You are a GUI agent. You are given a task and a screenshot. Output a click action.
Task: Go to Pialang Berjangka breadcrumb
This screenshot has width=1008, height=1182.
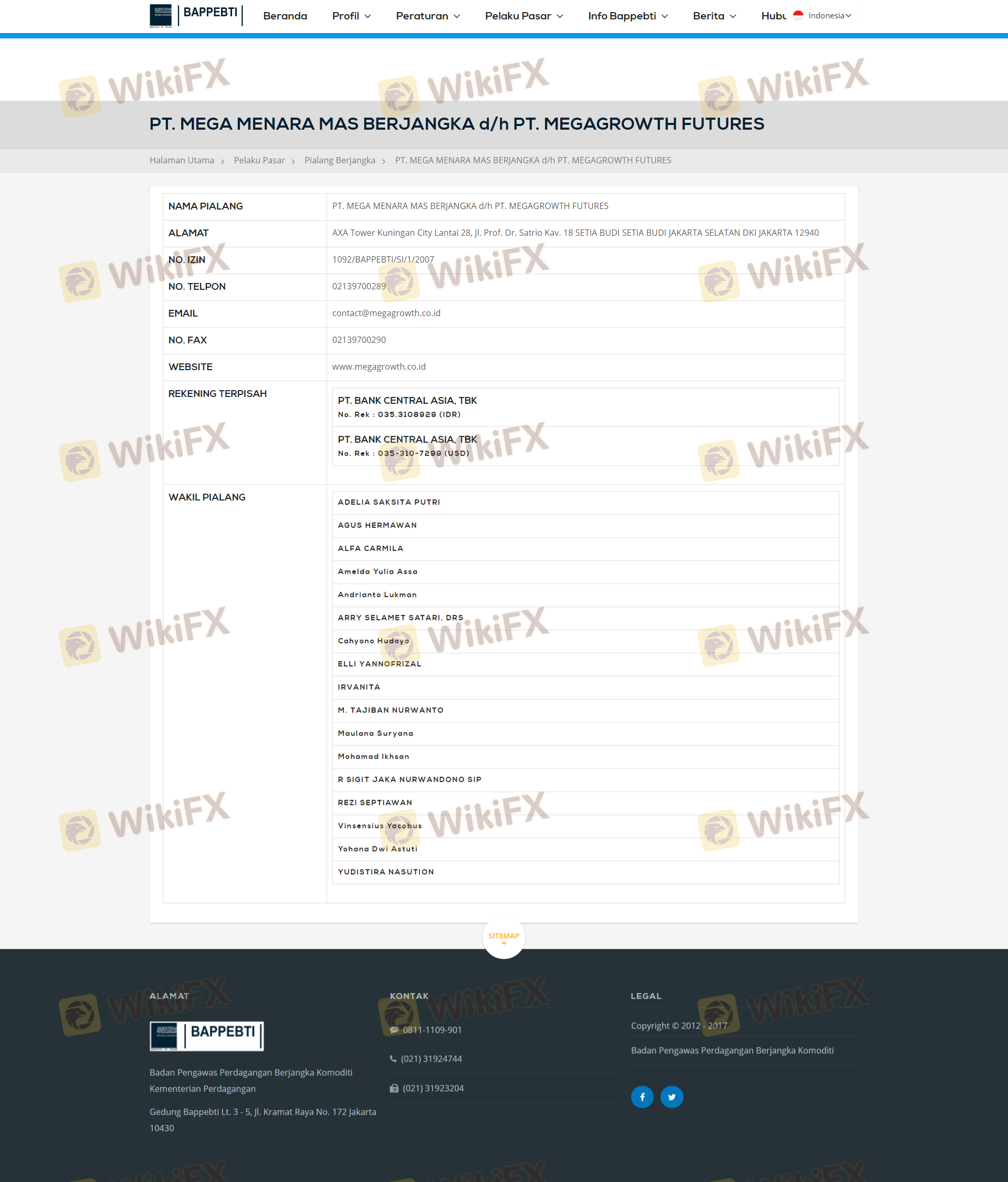pyautogui.click(x=340, y=160)
